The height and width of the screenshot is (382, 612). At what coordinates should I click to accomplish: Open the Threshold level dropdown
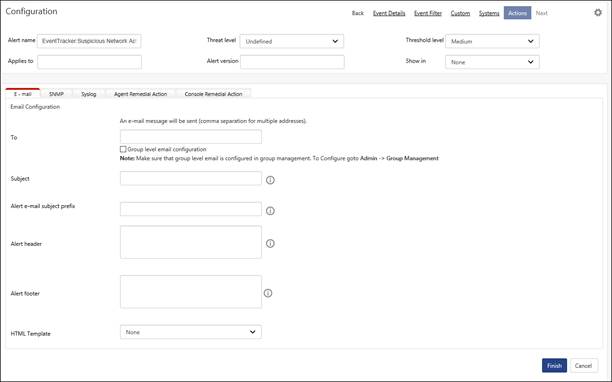(x=492, y=41)
